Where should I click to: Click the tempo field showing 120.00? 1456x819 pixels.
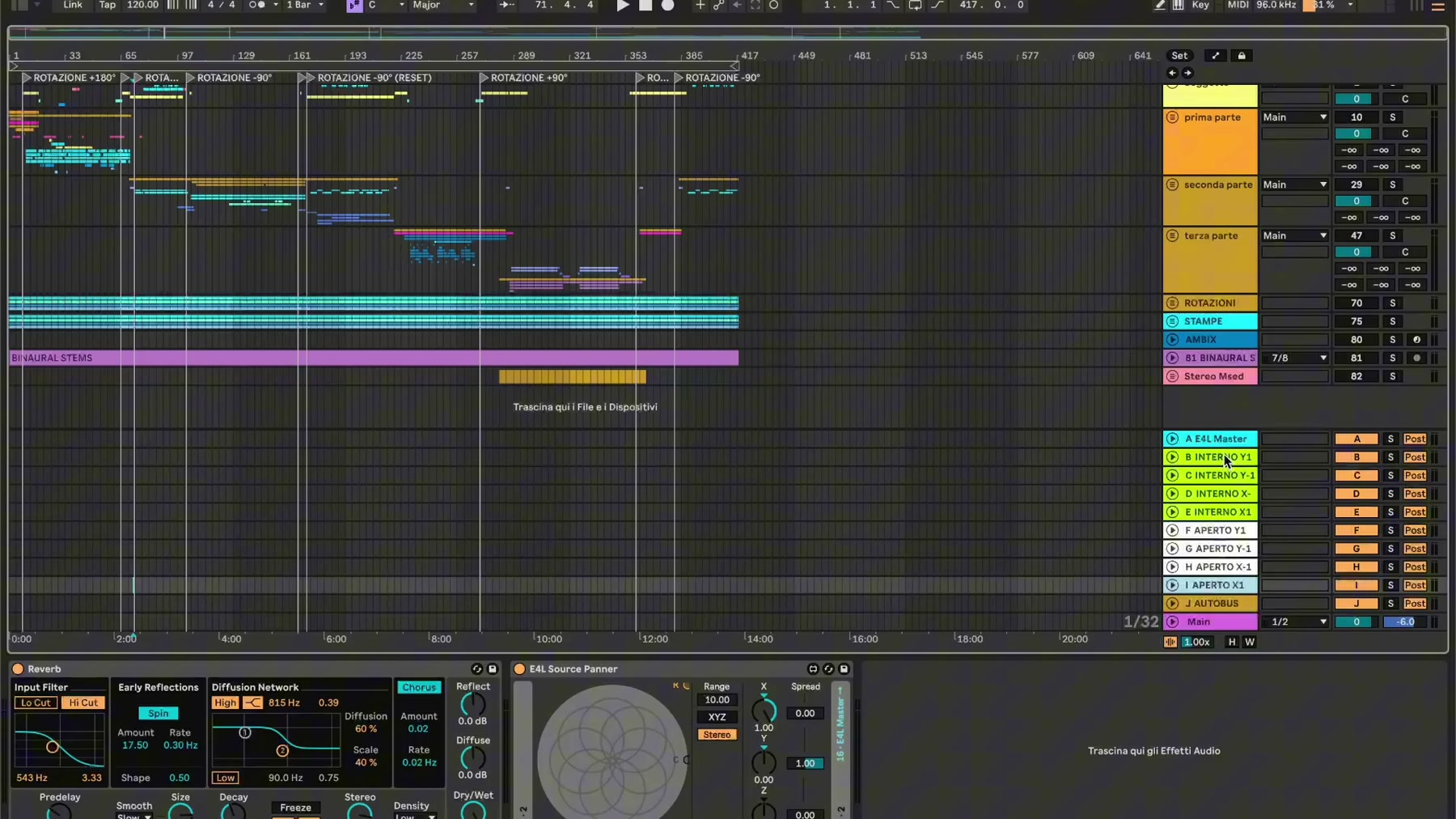pyautogui.click(x=142, y=5)
